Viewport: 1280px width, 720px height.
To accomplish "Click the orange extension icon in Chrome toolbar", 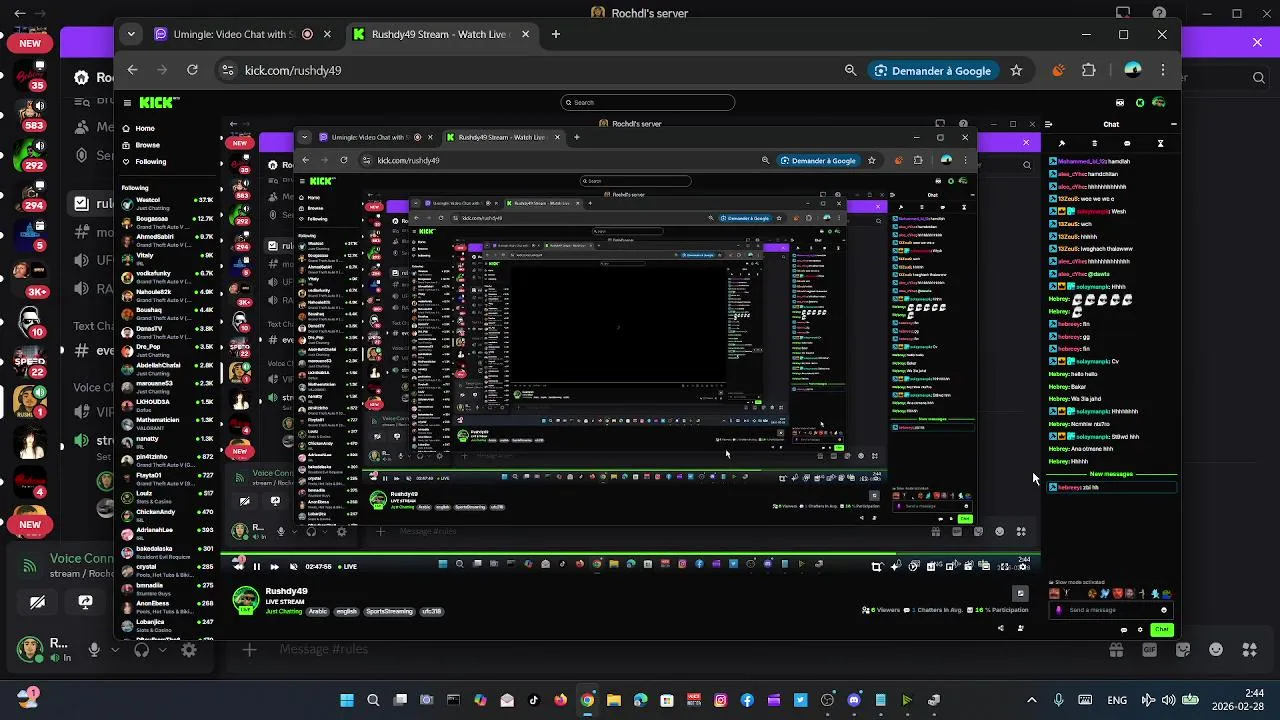I will tap(1058, 70).
